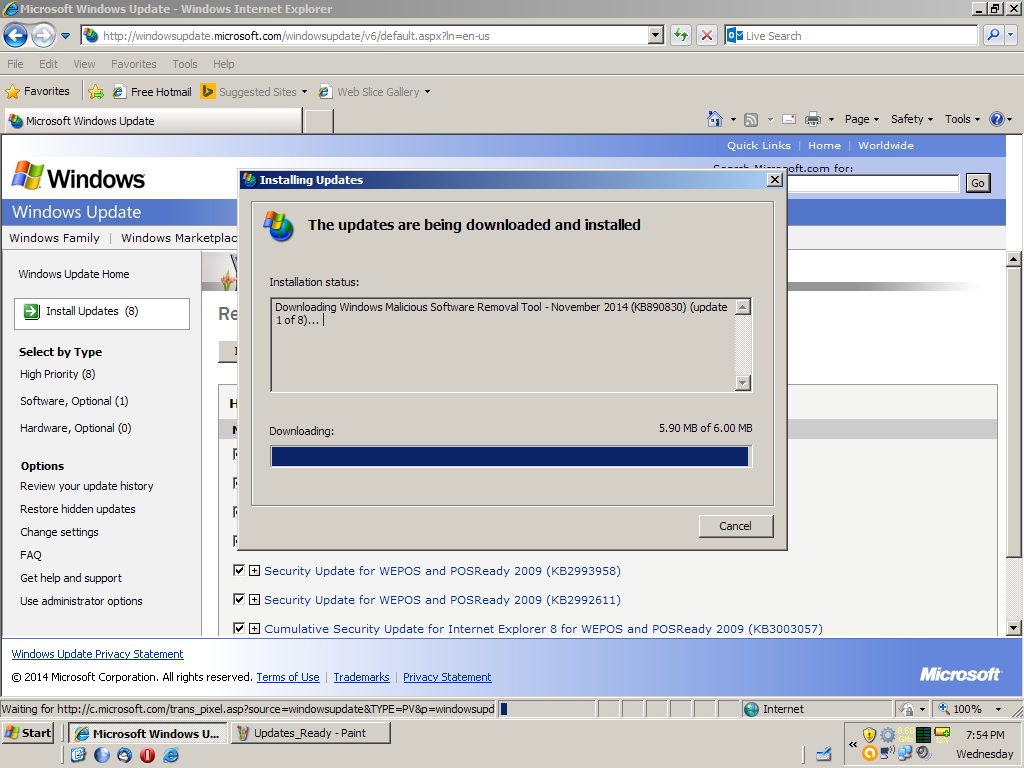The width and height of the screenshot is (1024, 768).
Task: Click the gear icon in system tray
Action: (888, 735)
